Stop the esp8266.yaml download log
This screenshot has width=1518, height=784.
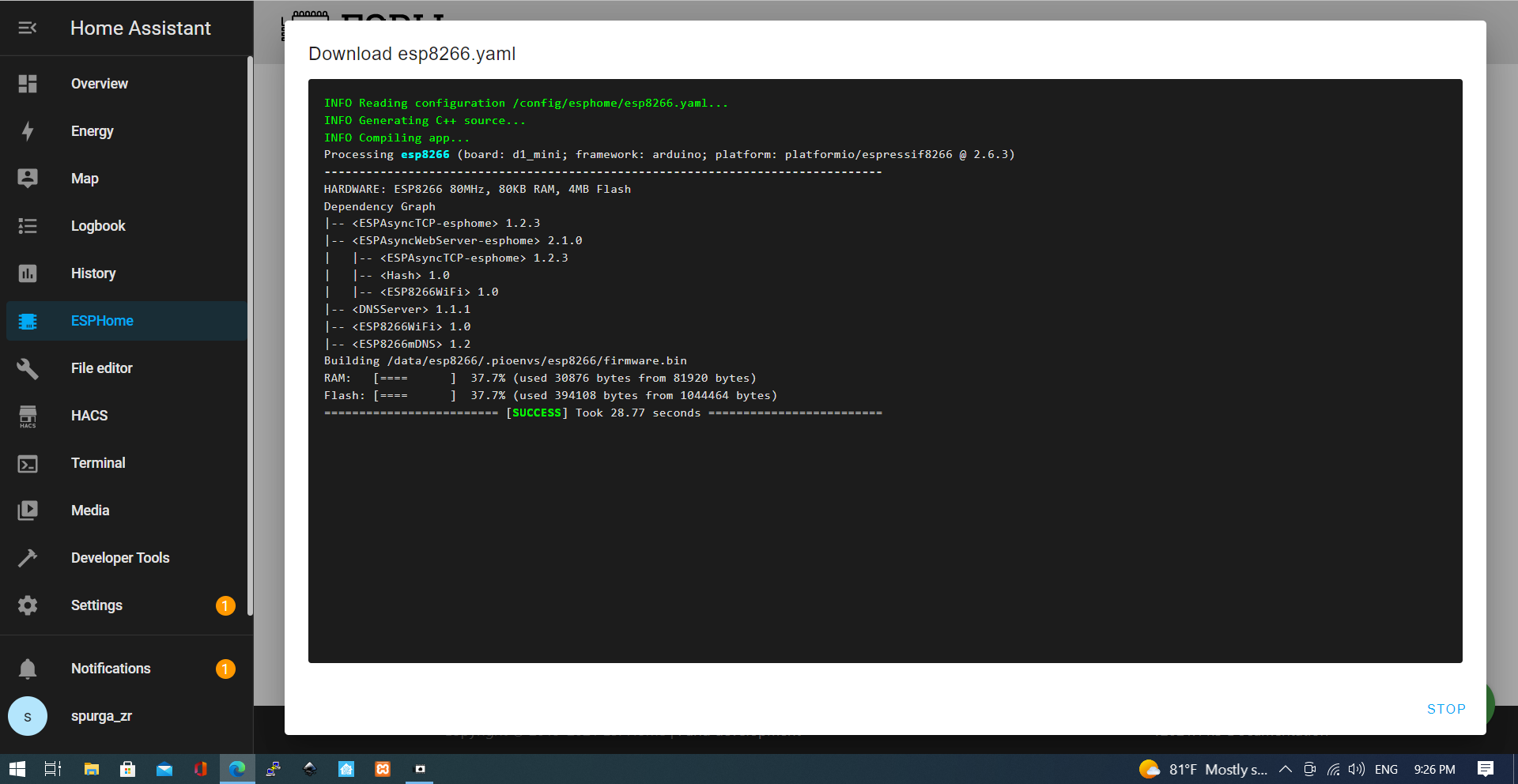(x=1446, y=709)
